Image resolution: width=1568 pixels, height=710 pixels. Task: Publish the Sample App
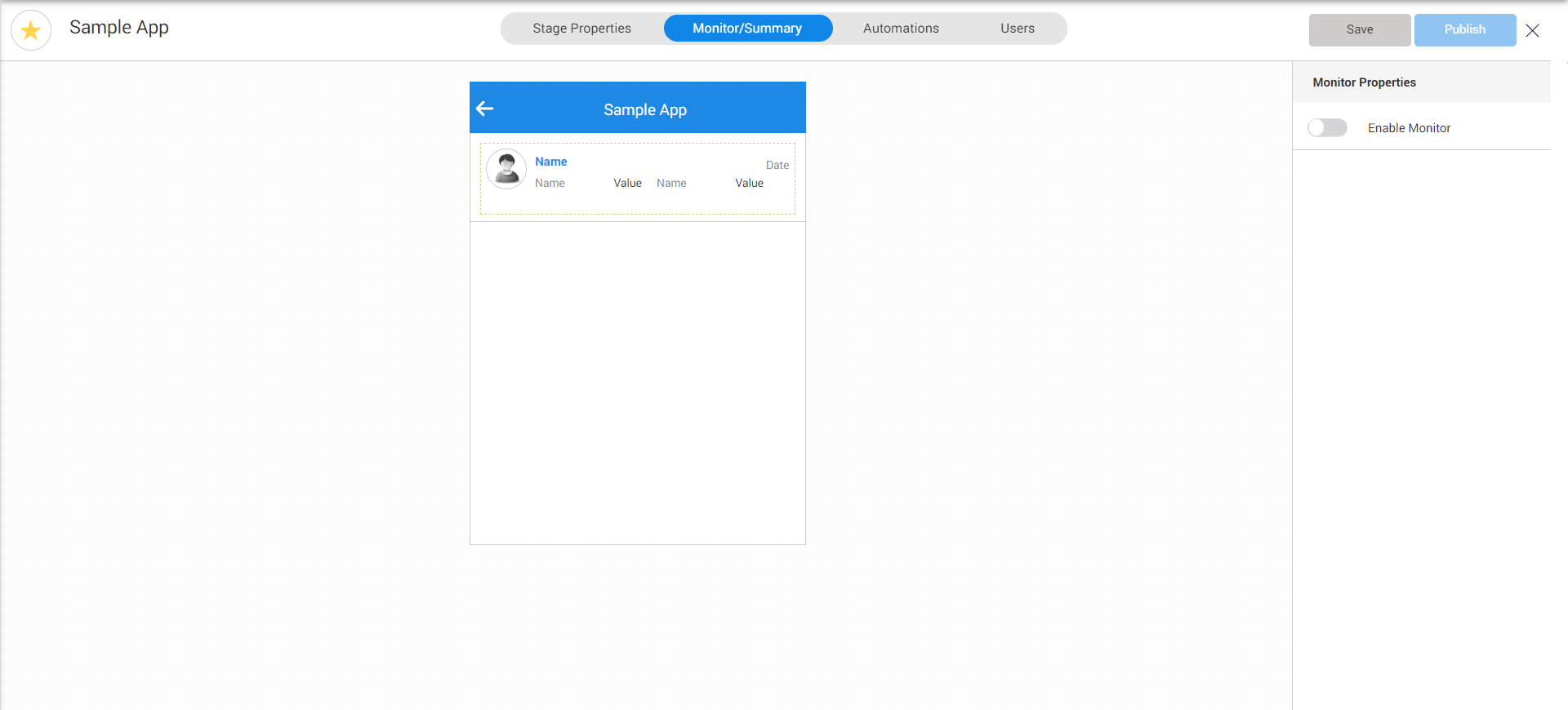click(x=1464, y=29)
